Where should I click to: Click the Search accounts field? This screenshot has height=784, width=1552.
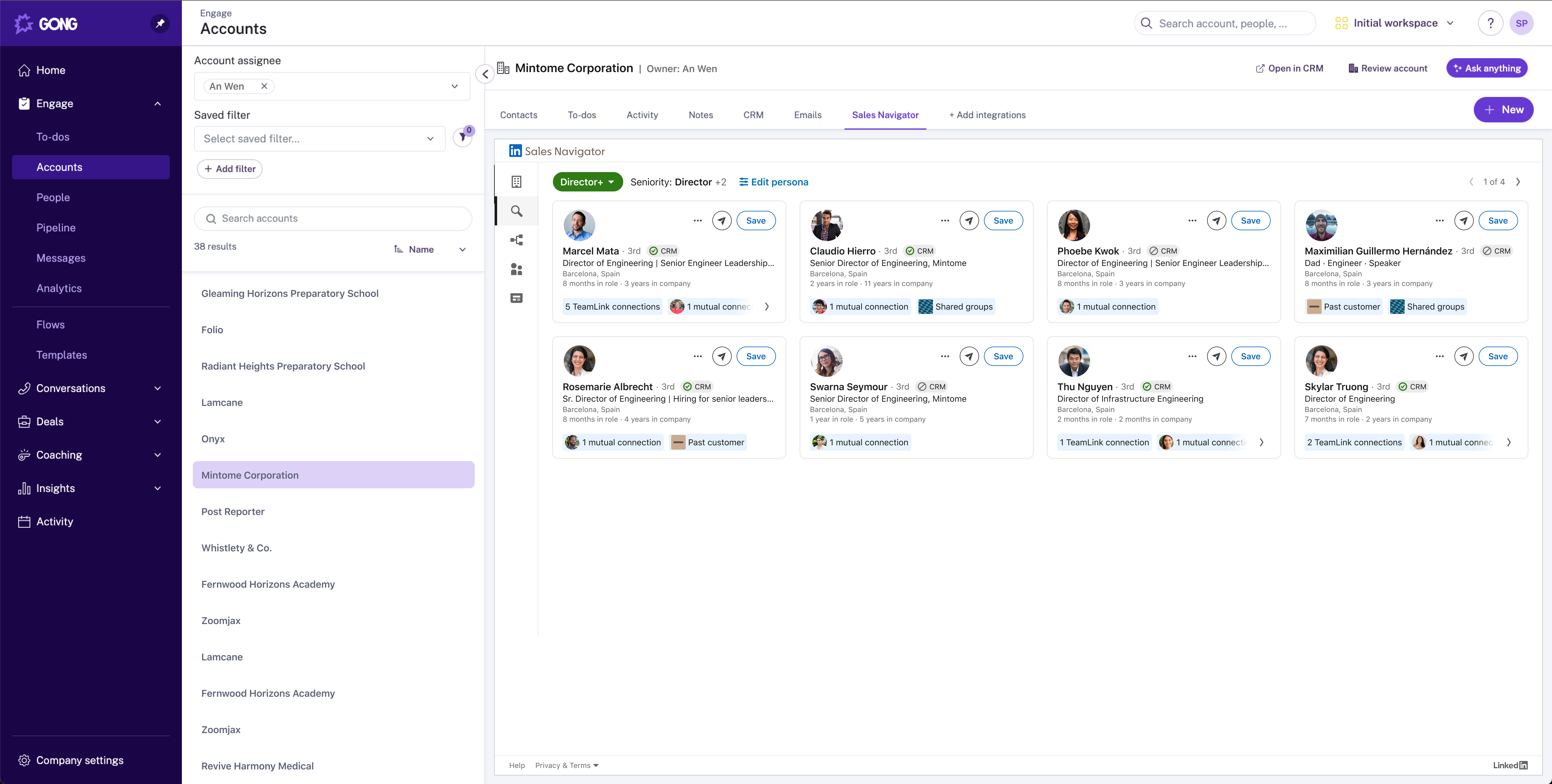[x=333, y=219]
